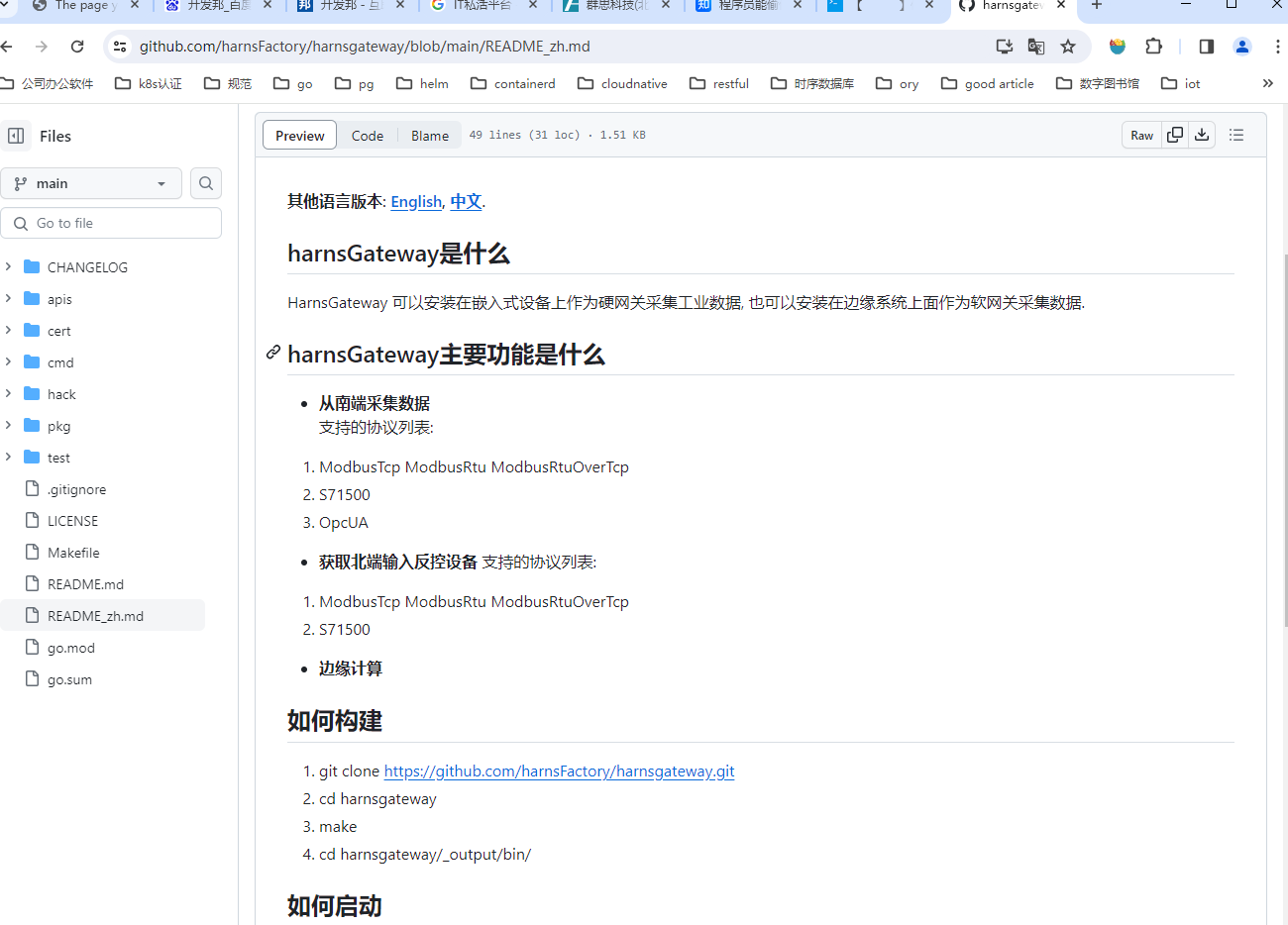
Task: Go forward in browser history
Action: click(42, 47)
